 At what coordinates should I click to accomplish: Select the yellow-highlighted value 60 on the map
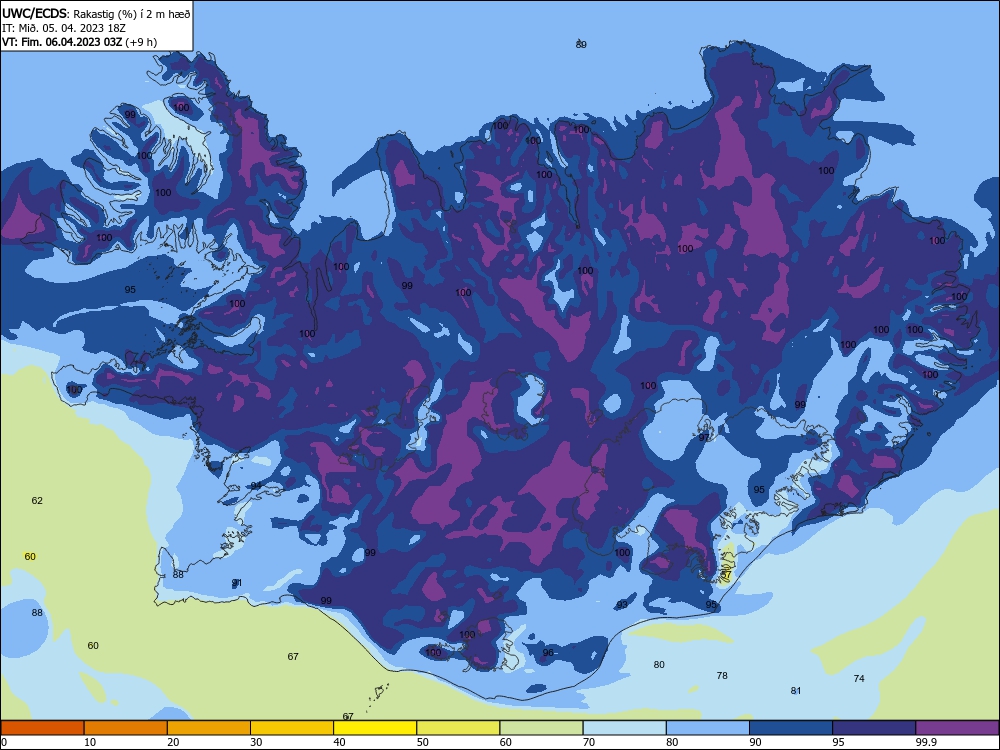30,557
